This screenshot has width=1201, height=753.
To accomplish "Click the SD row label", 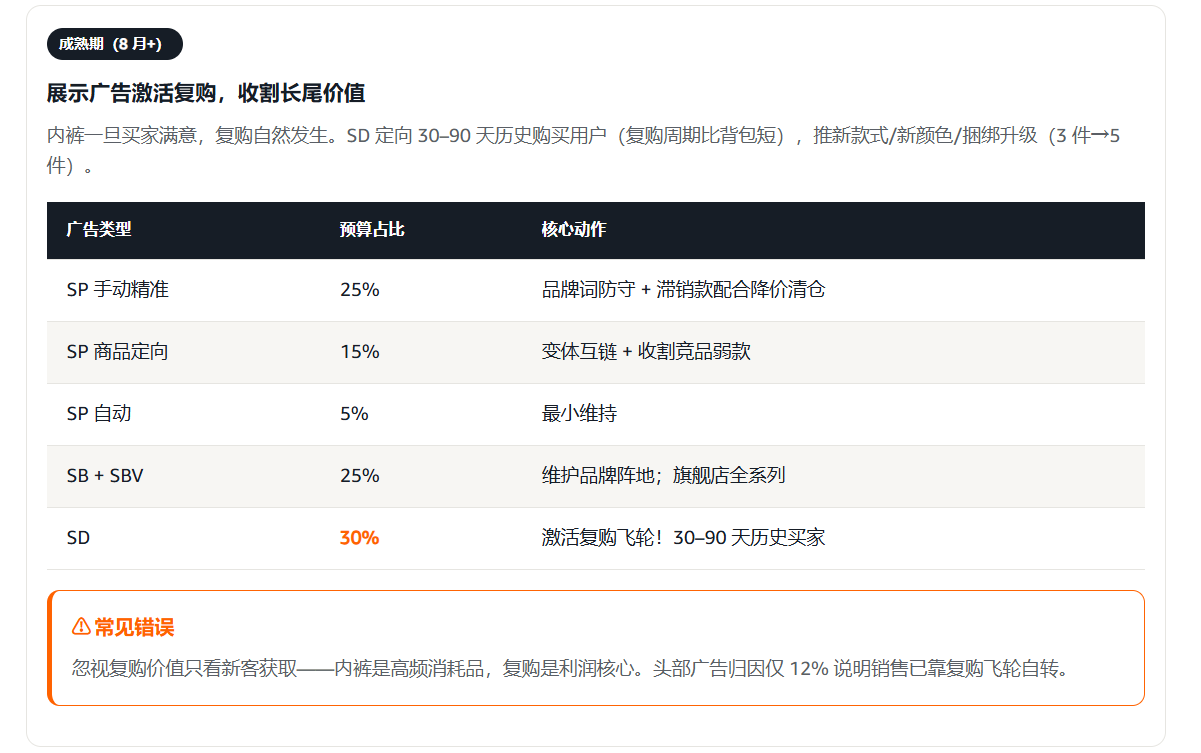I will (78, 538).
